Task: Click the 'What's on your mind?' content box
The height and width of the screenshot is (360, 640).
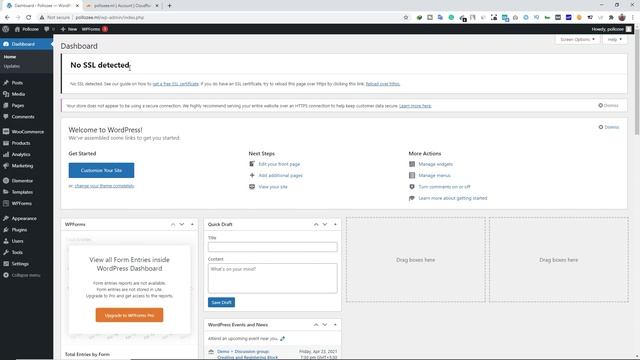Action: point(273,278)
